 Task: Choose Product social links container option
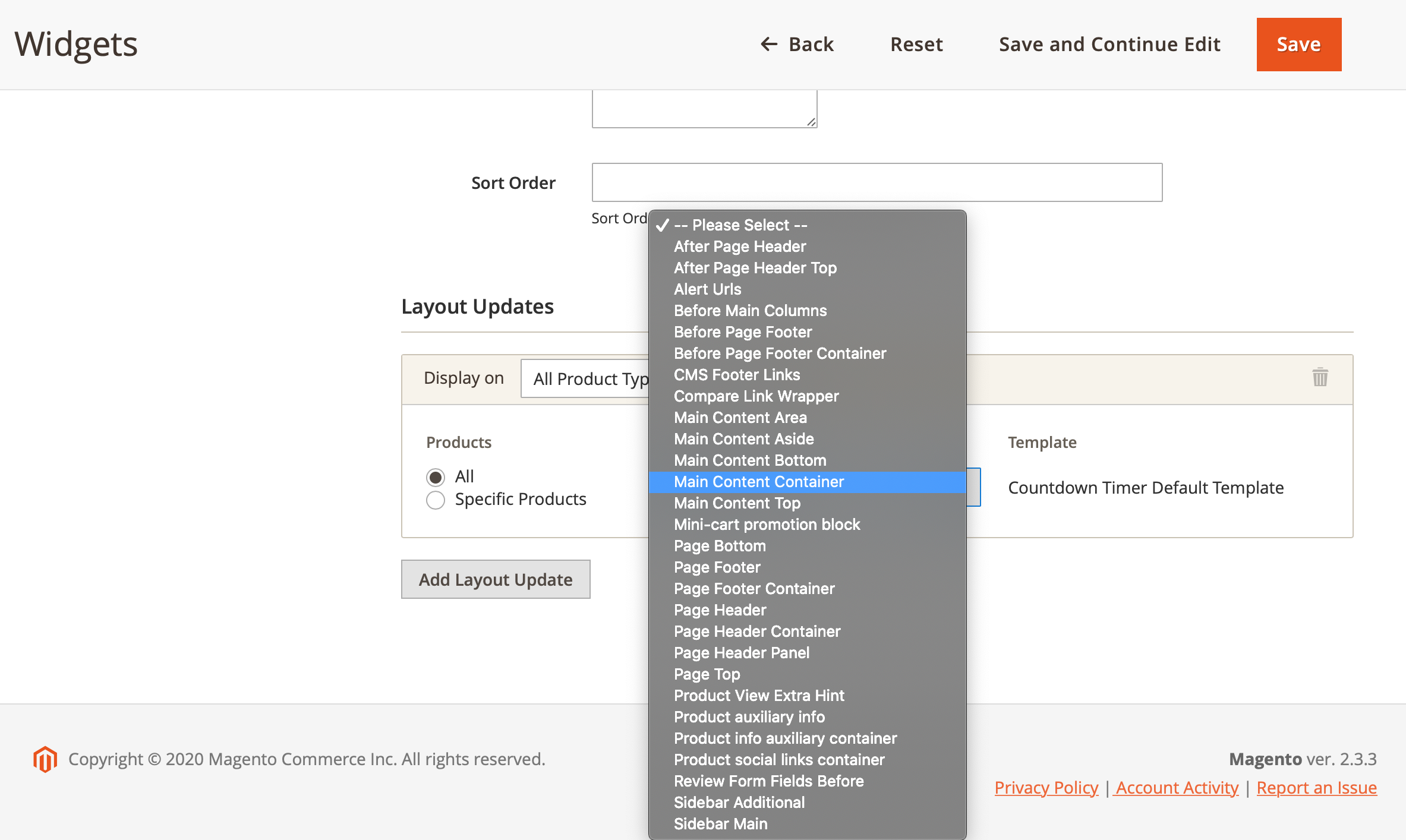click(807, 760)
